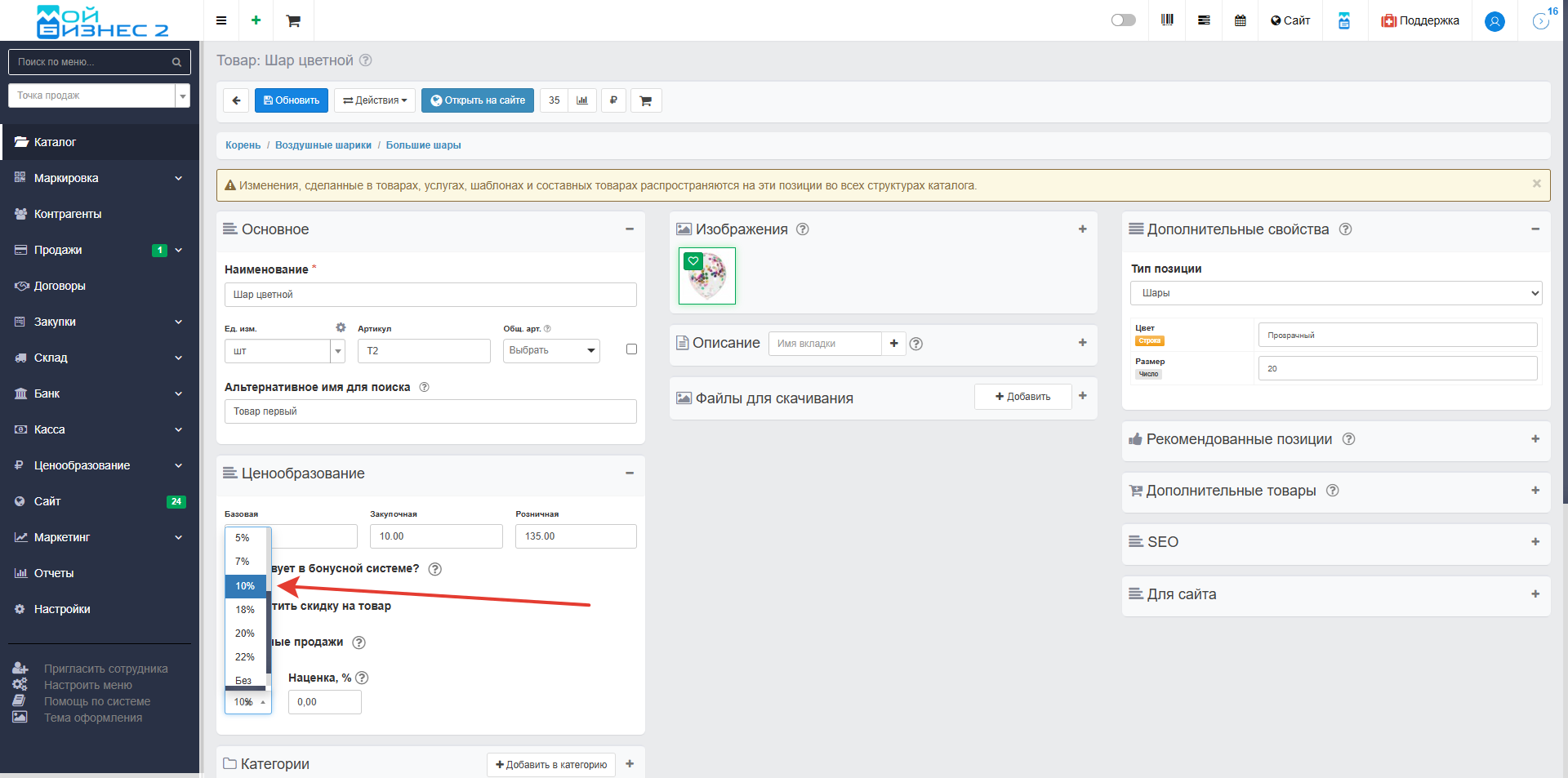This screenshot has width=1568, height=778.
Task: Dismiss the yellow warning banner
Action: click(x=1536, y=184)
